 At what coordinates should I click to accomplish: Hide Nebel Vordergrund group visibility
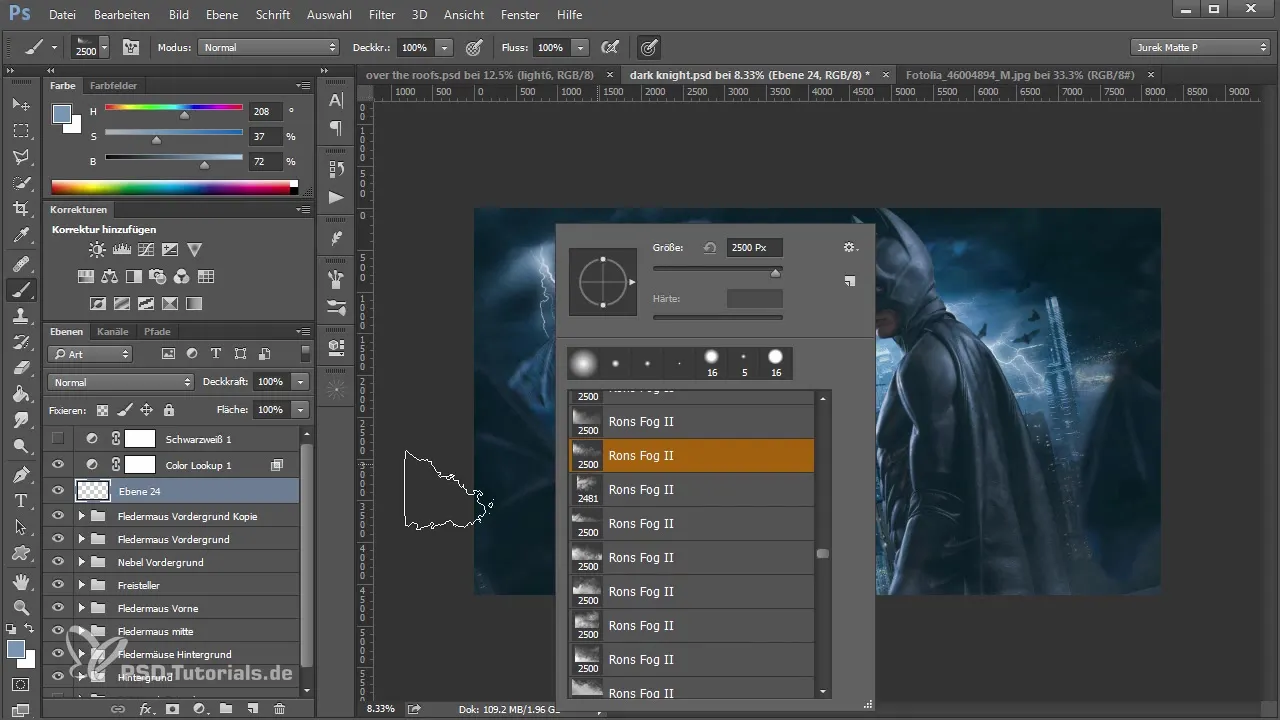(58, 562)
